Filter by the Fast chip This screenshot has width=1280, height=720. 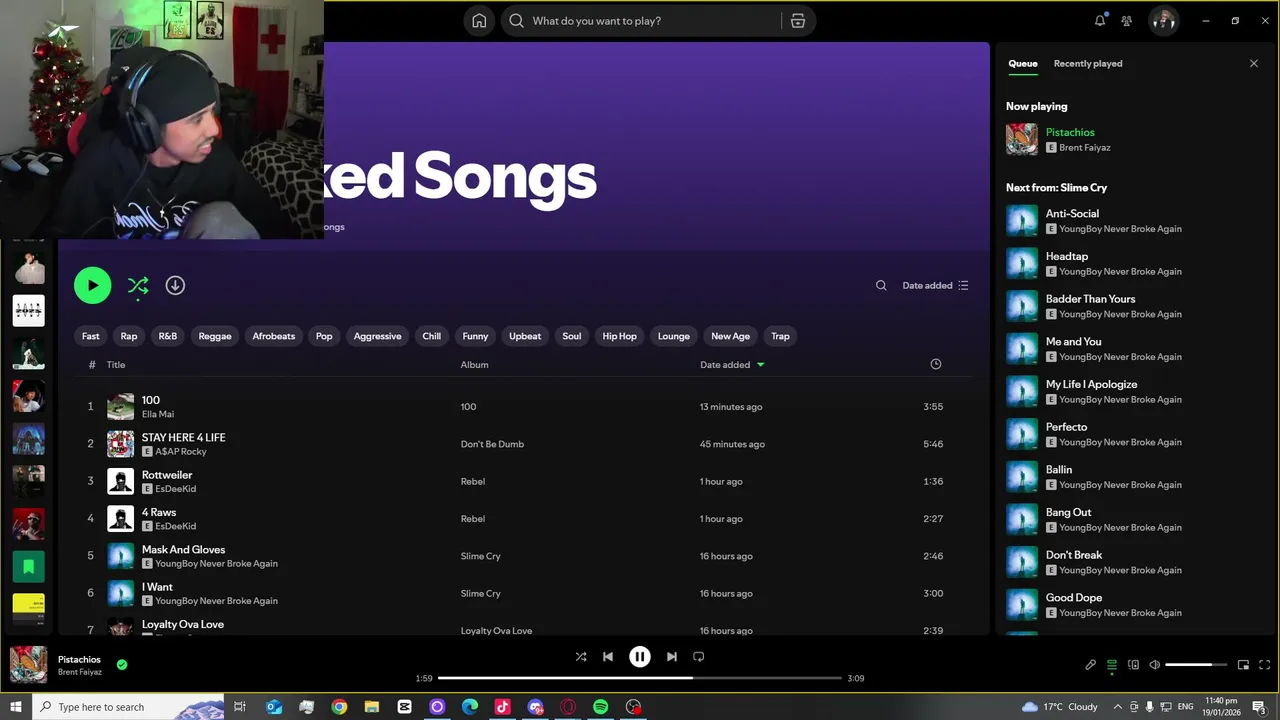[91, 336]
